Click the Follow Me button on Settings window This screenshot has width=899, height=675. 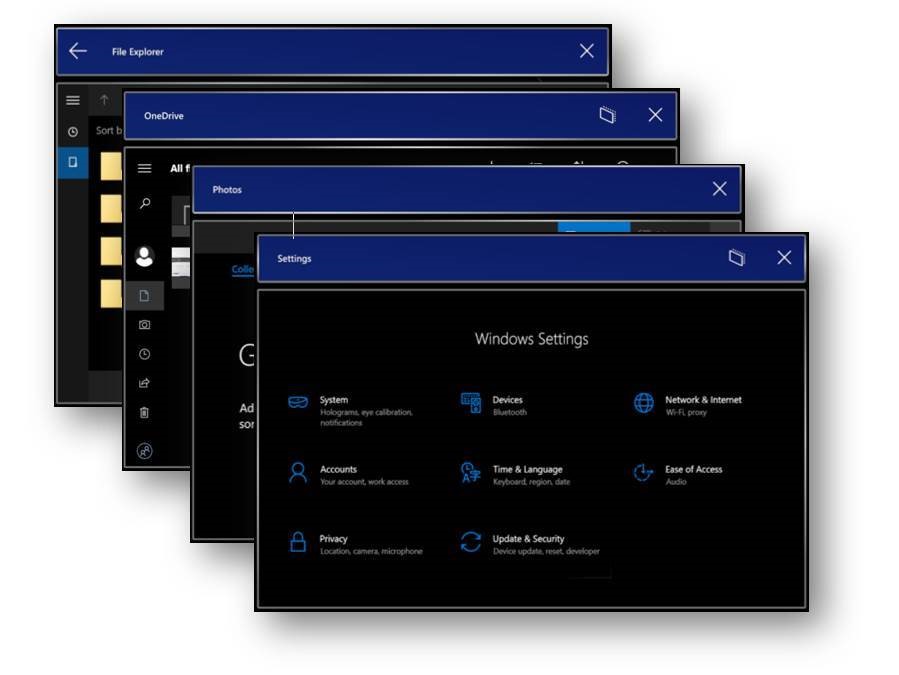click(x=736, y=258)
